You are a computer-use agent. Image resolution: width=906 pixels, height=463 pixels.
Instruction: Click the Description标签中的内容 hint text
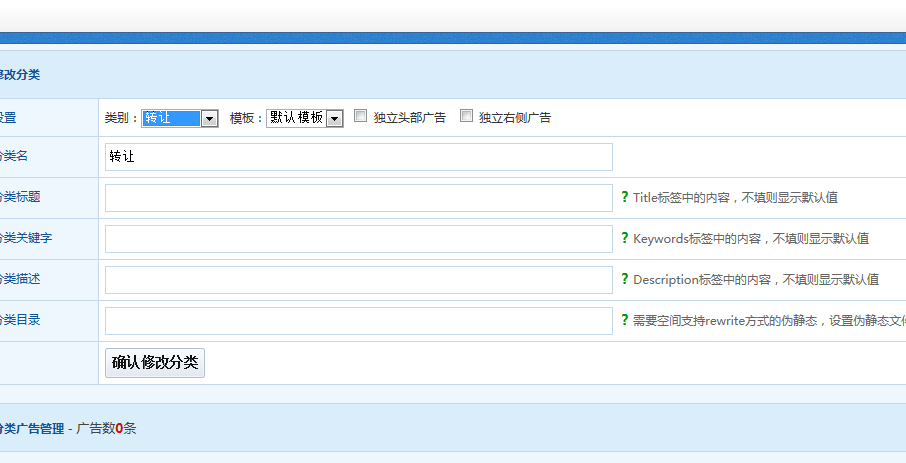point(755,280)
